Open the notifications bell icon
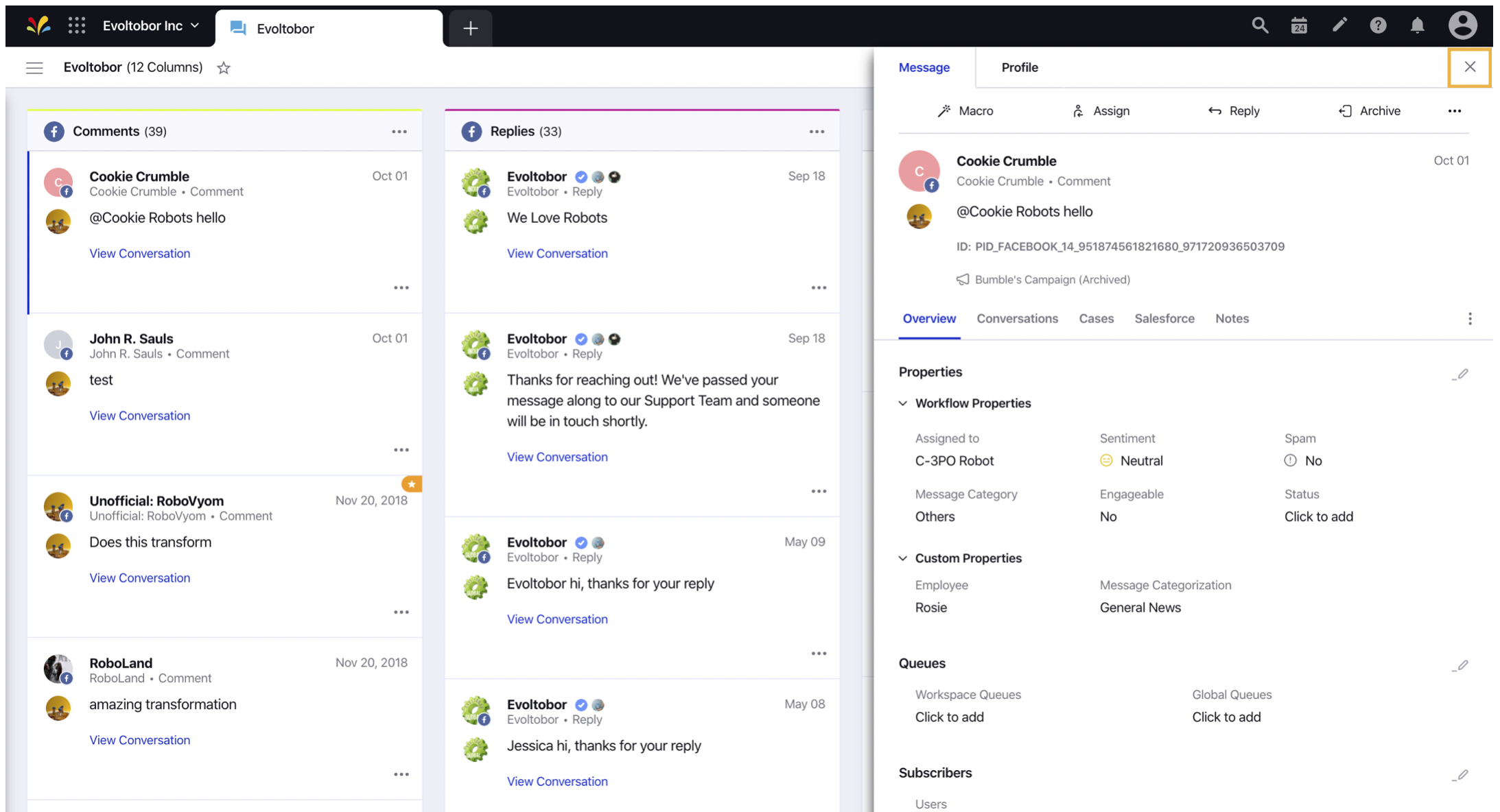This screenshot has height=812, width=1500. pos(1417,26)
